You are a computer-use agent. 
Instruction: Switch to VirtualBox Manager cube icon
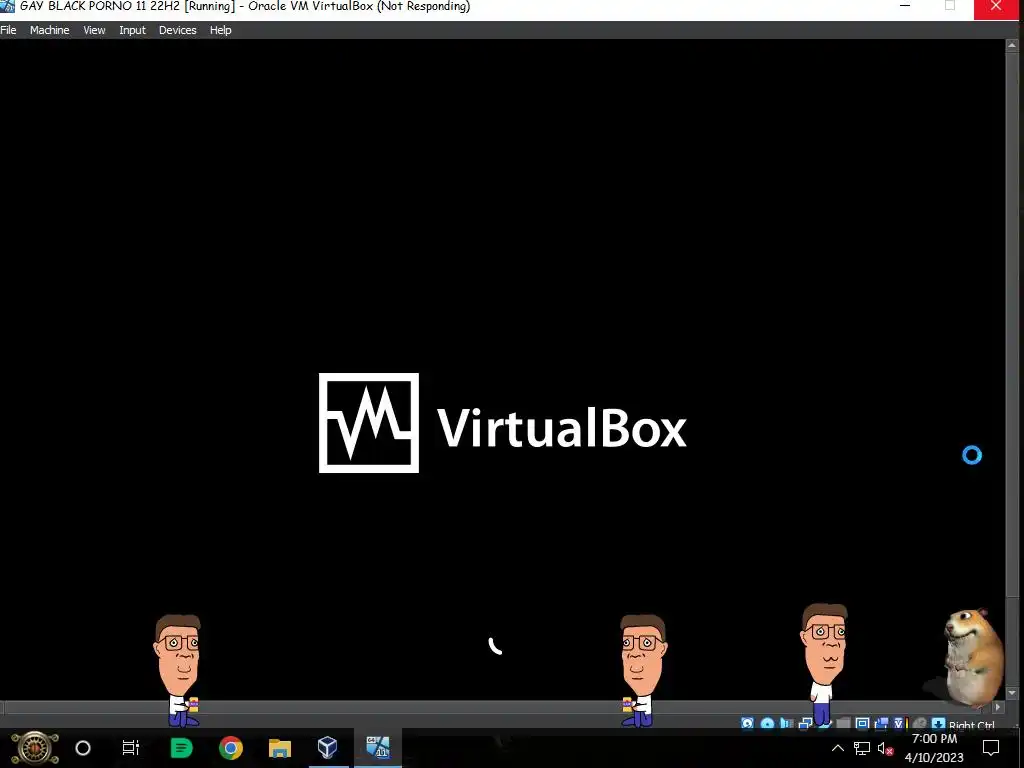click(x=328, y=748)
